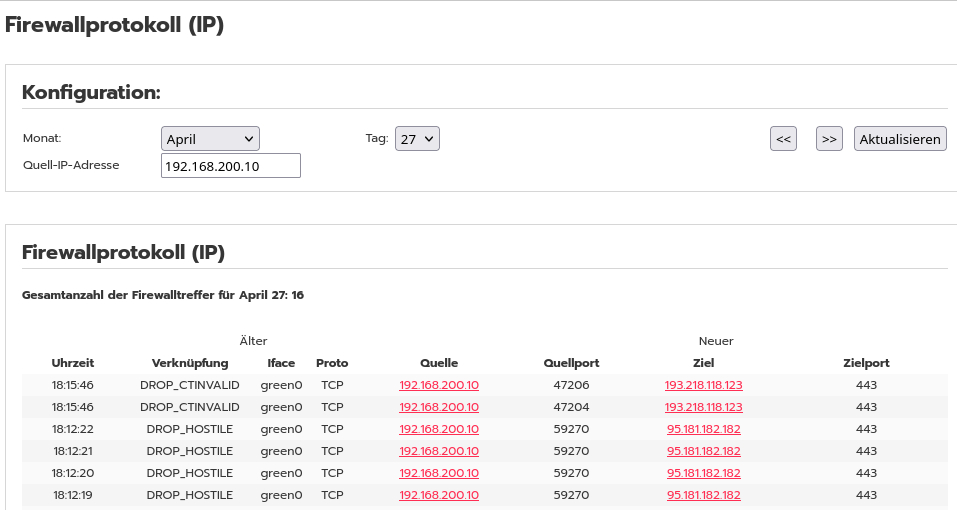Click the Quellport column header

tap(571, 363)
